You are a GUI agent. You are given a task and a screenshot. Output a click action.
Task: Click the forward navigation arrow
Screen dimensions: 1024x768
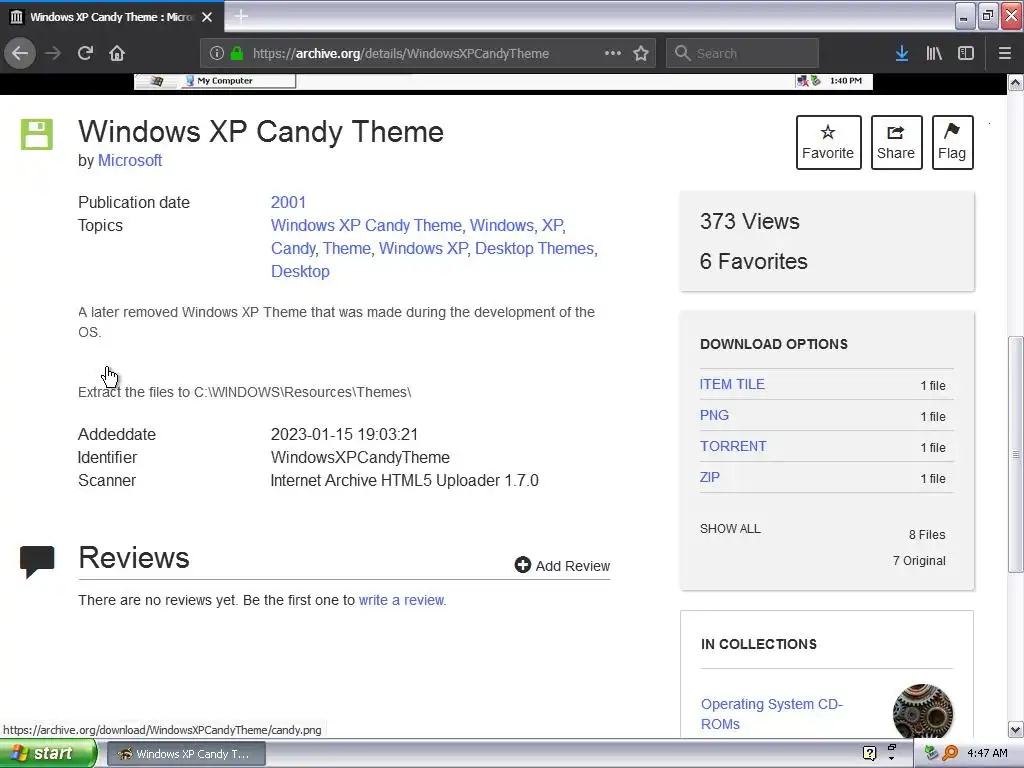coord(53,53)
